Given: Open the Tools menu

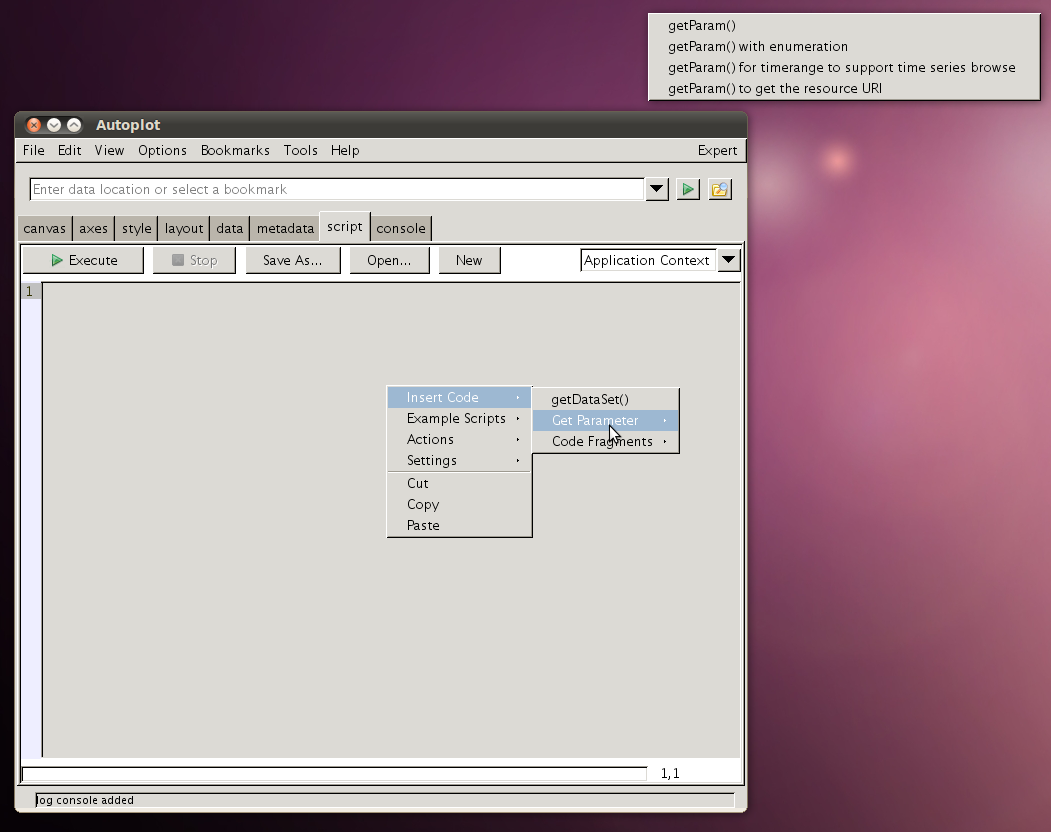Looking at the screenshot, I should pos(300,150).
